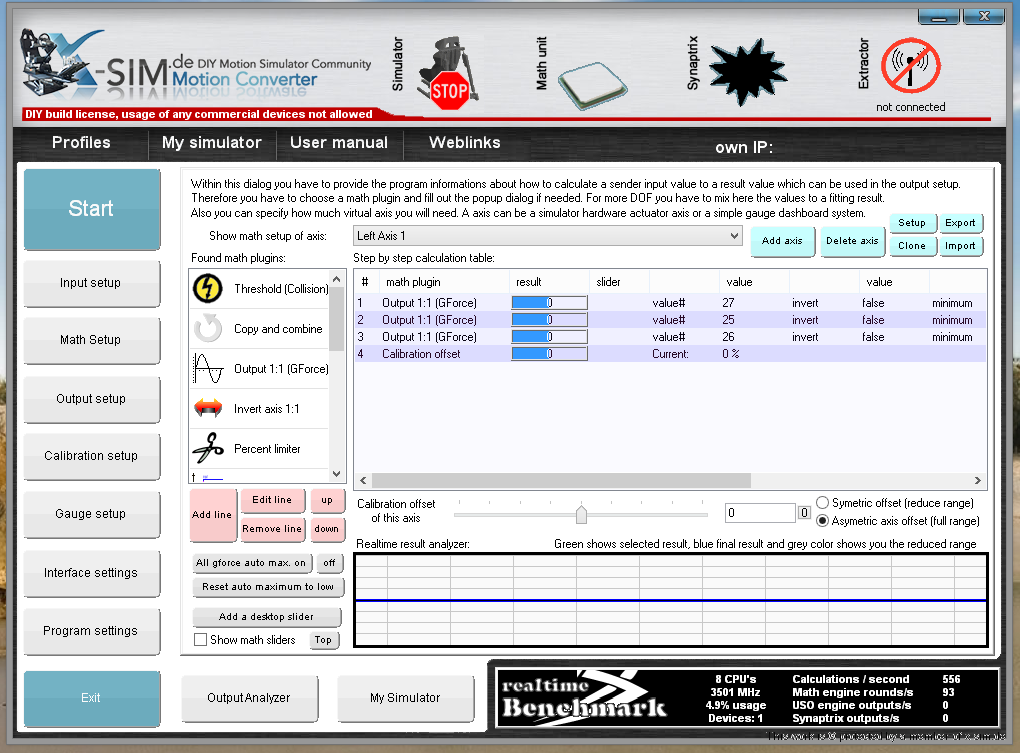Turn gforce auto max. off
The width and height of the screenshot is (1020, 753).
[x=330, y=563]
